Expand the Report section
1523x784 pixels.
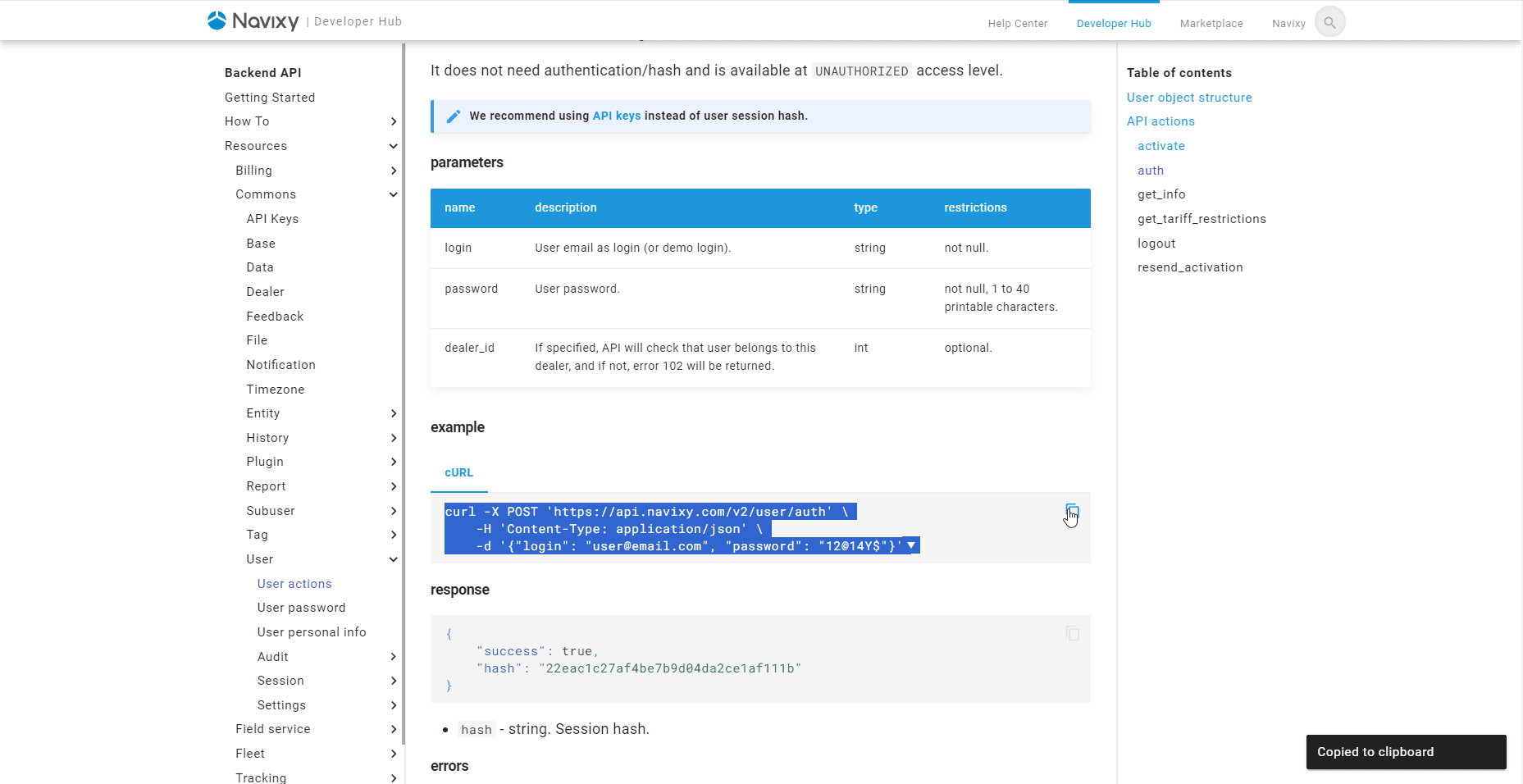tap(394, 486)
